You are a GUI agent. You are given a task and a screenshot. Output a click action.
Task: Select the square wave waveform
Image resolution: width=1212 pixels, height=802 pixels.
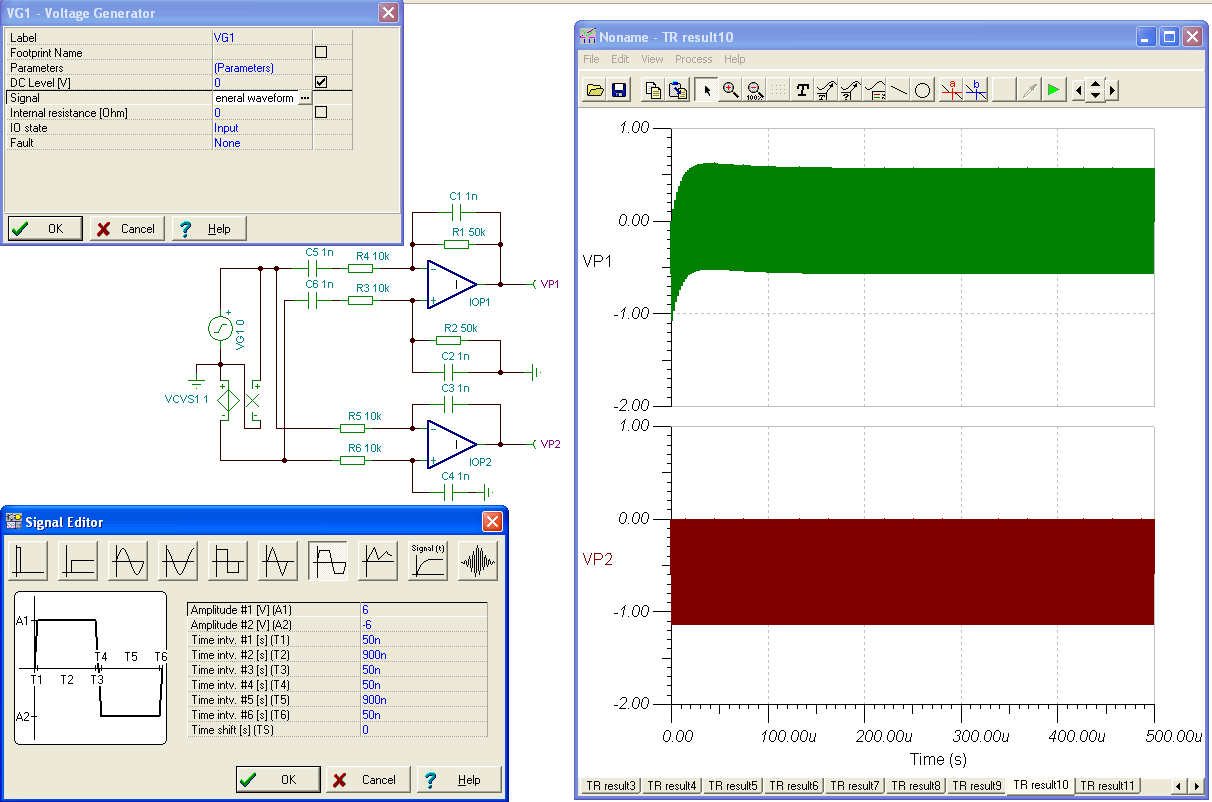pyautogui.click(x=228, y=561)
